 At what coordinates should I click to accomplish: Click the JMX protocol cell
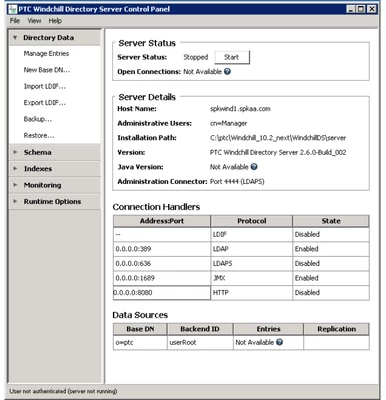pyautogui.click(x=252, y=278)
